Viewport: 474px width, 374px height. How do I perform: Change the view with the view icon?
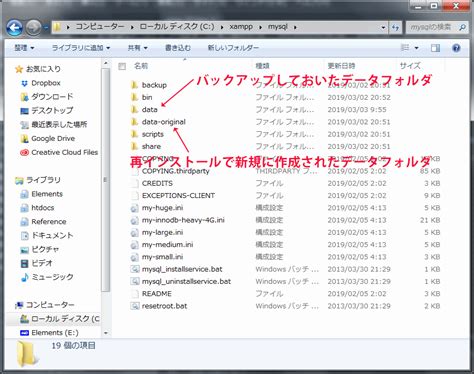[405, 48]
